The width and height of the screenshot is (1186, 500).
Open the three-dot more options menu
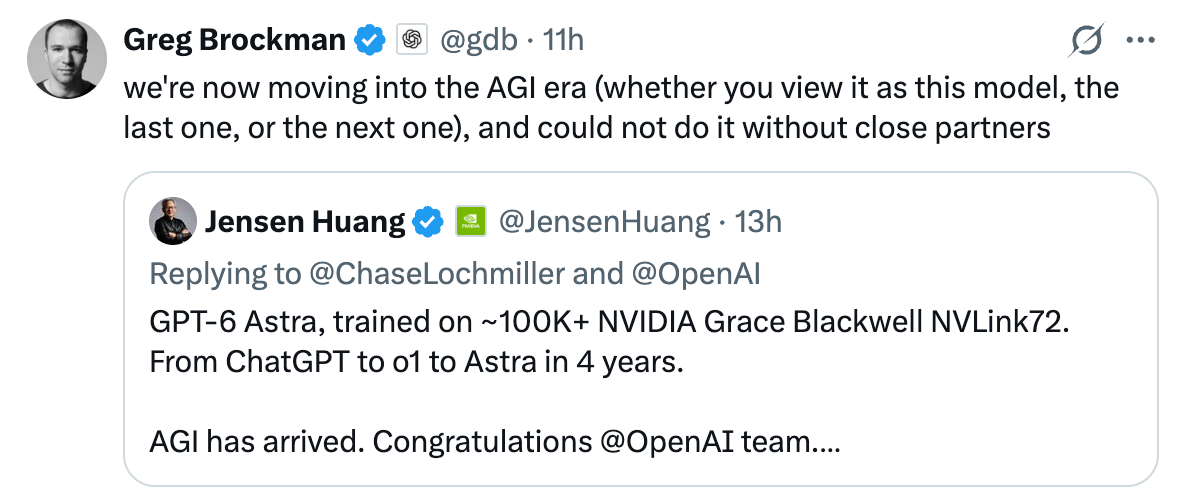(x=1141, y=40)
